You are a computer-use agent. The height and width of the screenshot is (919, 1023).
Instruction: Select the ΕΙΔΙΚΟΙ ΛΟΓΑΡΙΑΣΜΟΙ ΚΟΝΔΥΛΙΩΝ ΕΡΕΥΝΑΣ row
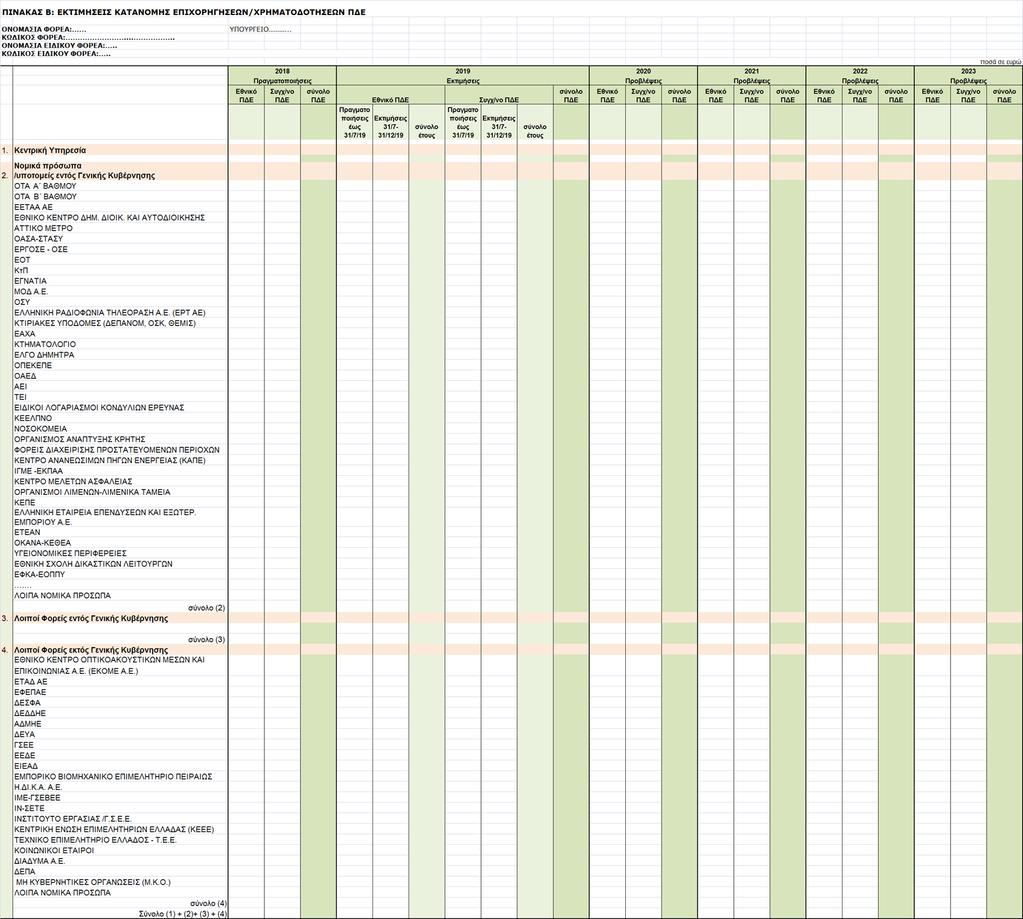pyautogui.click(x=99, y=408)
